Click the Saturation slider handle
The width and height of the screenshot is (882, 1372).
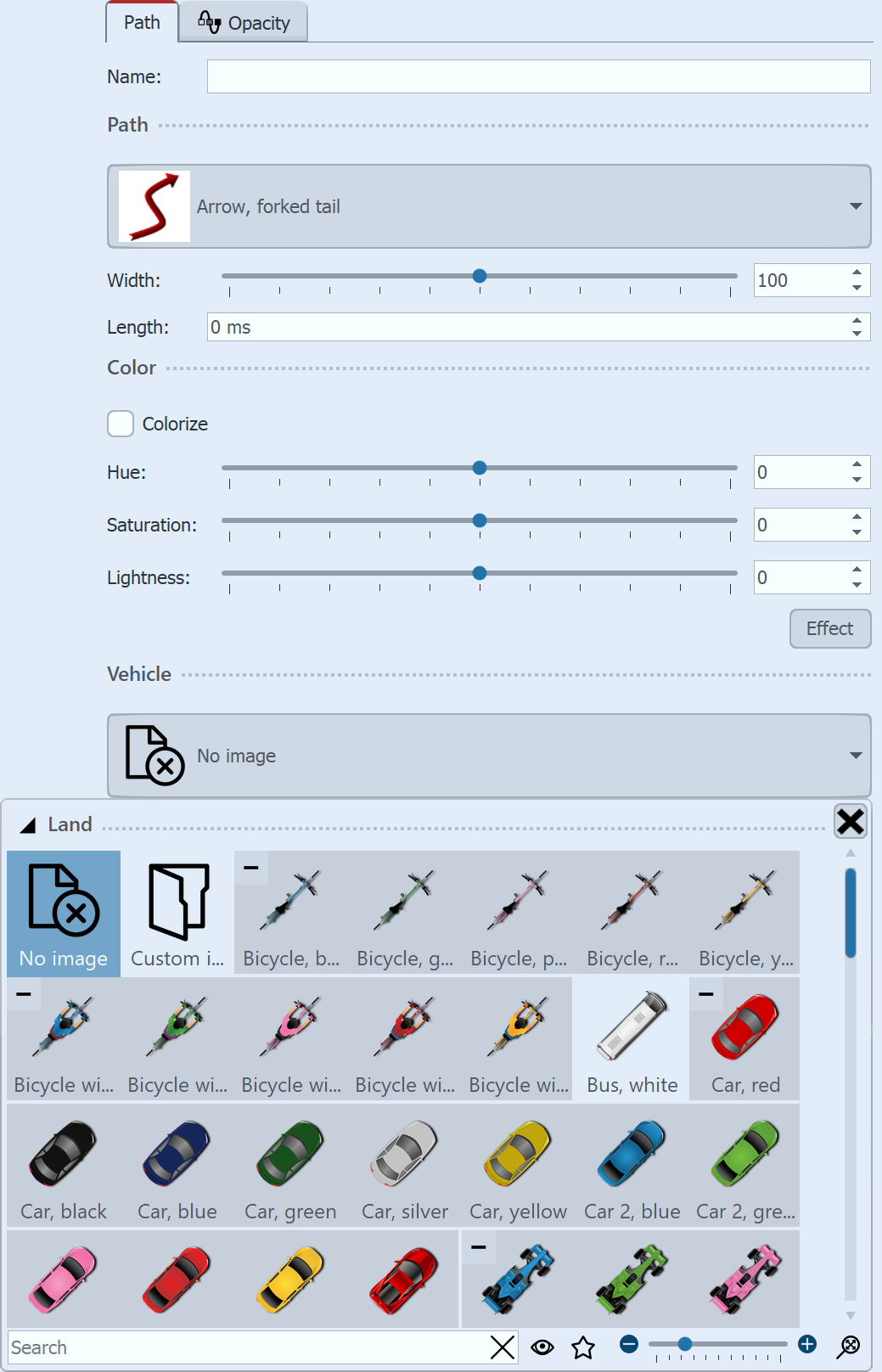pos(480,520)
